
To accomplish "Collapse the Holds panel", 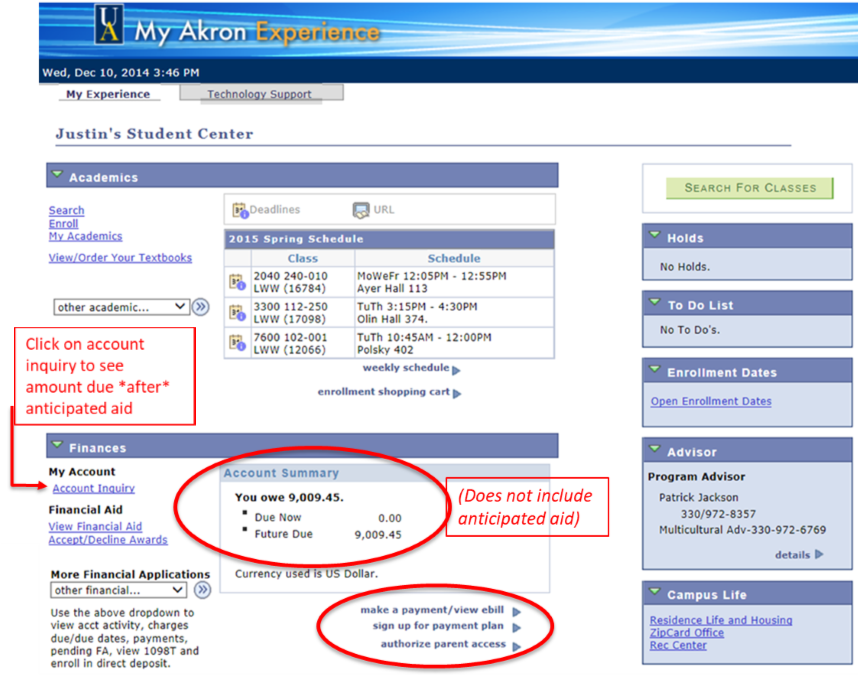I will [654, 235].
